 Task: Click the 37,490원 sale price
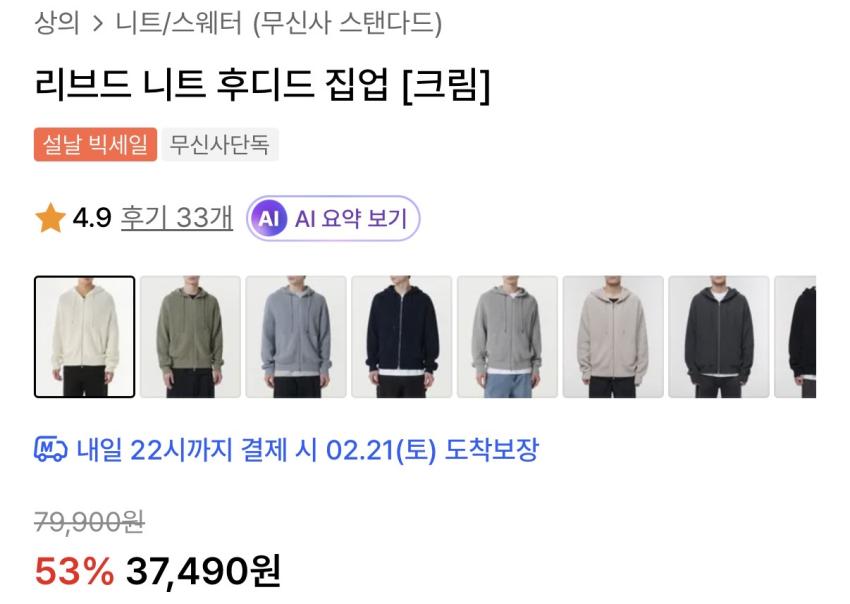tap(203, 571)
